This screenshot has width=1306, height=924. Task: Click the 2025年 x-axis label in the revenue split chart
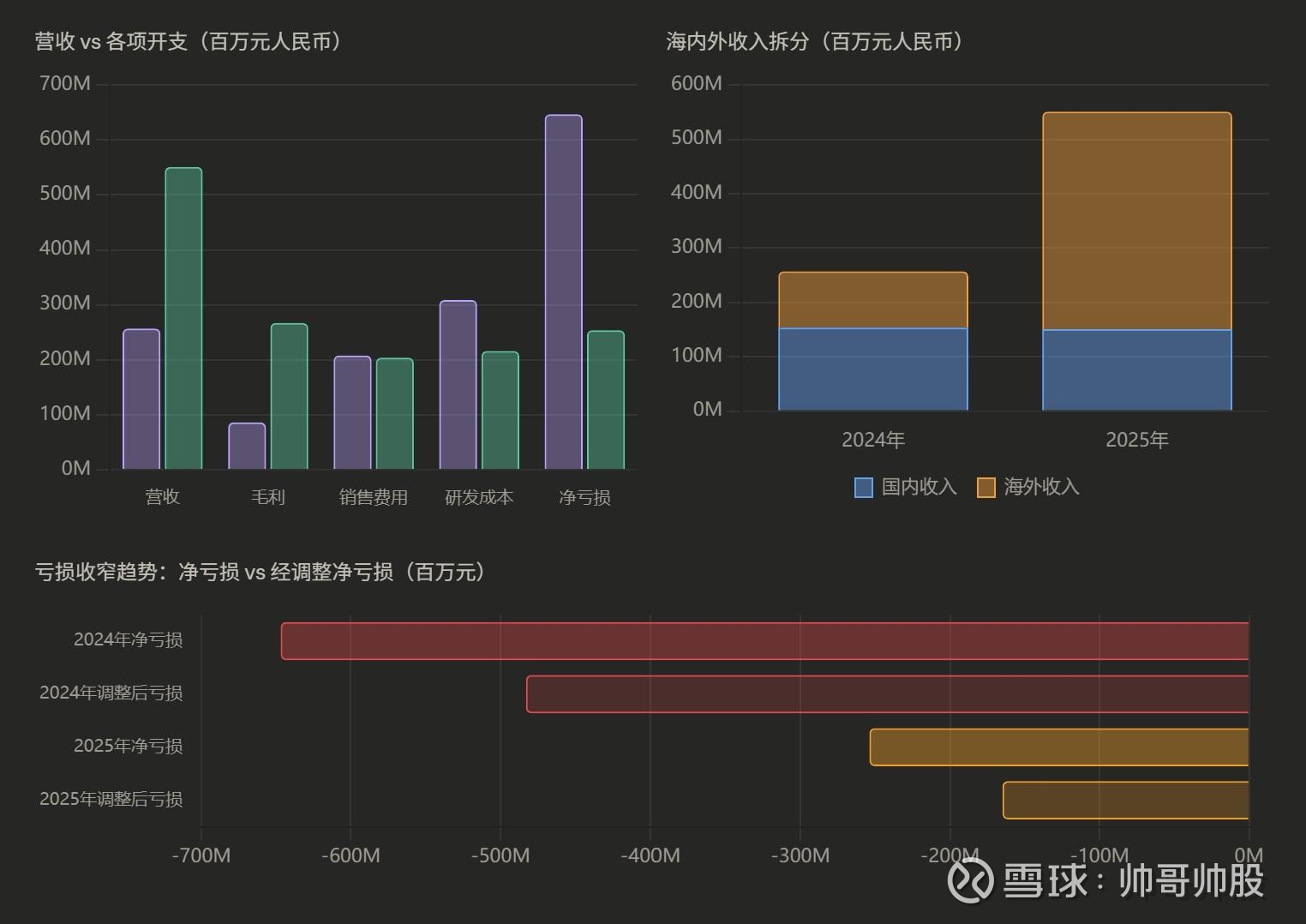pos(1137,440)
